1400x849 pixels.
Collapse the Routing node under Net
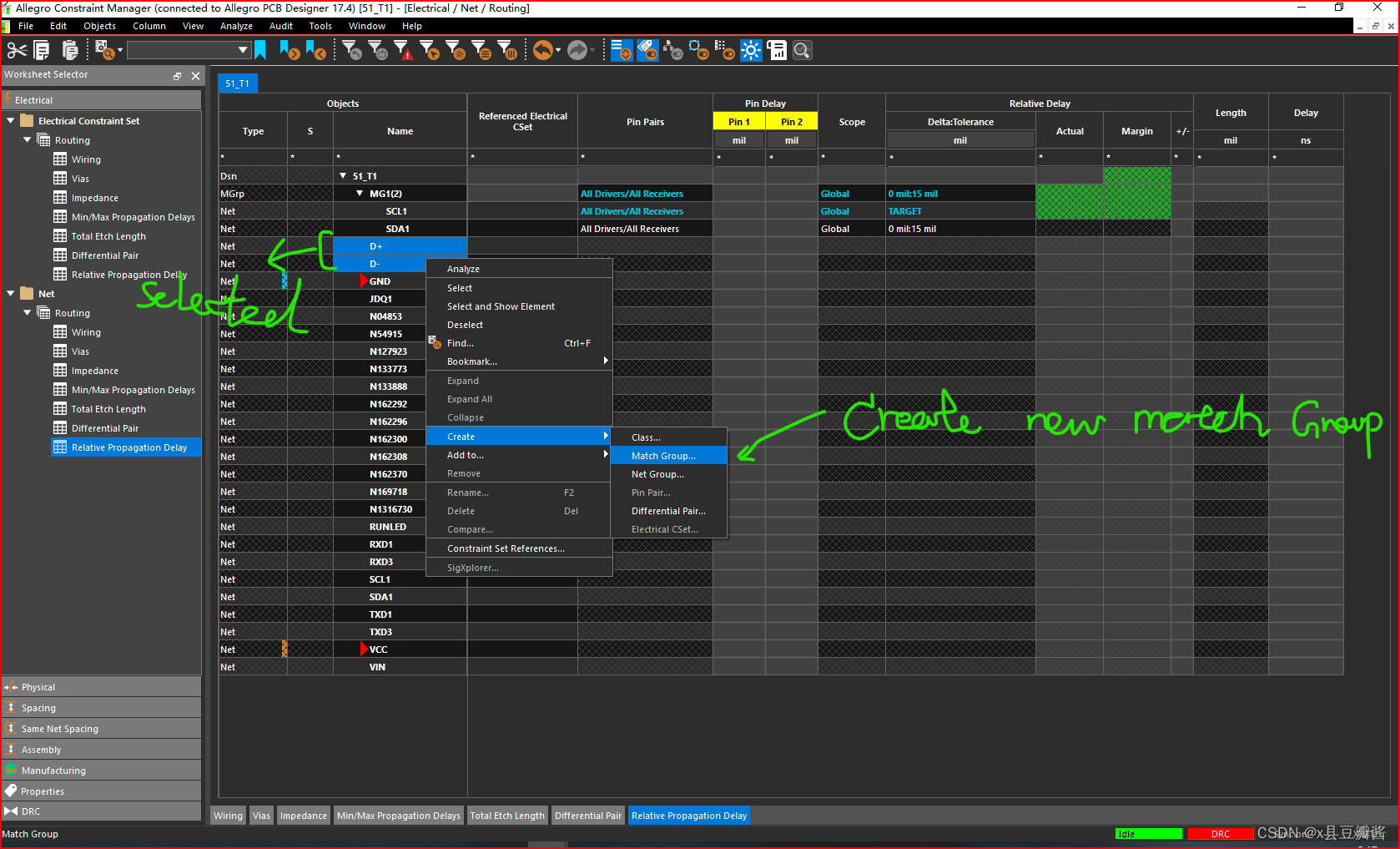(x=28, y=313)
